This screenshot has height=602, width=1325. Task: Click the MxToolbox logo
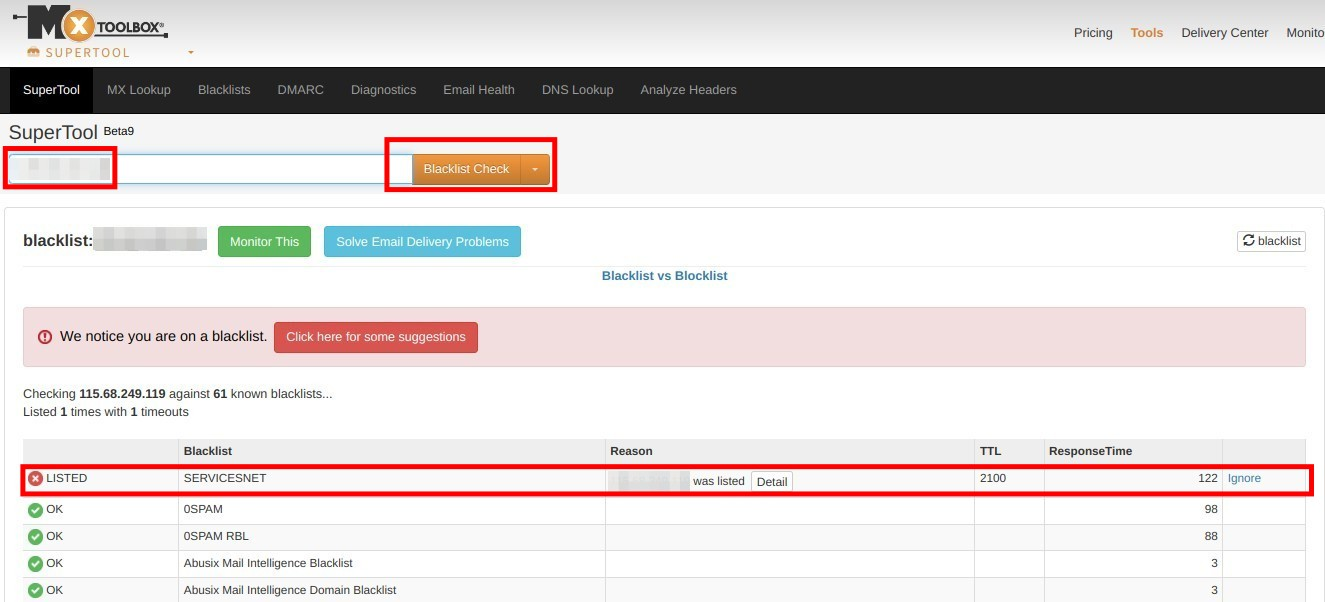tap(90, 24)
